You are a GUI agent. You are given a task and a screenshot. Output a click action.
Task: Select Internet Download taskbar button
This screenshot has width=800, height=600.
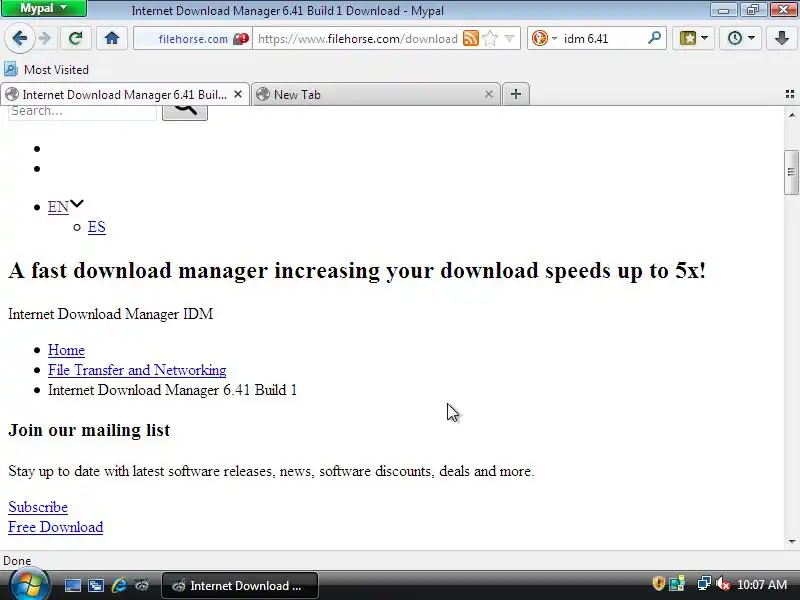click(x=240, y=586)
